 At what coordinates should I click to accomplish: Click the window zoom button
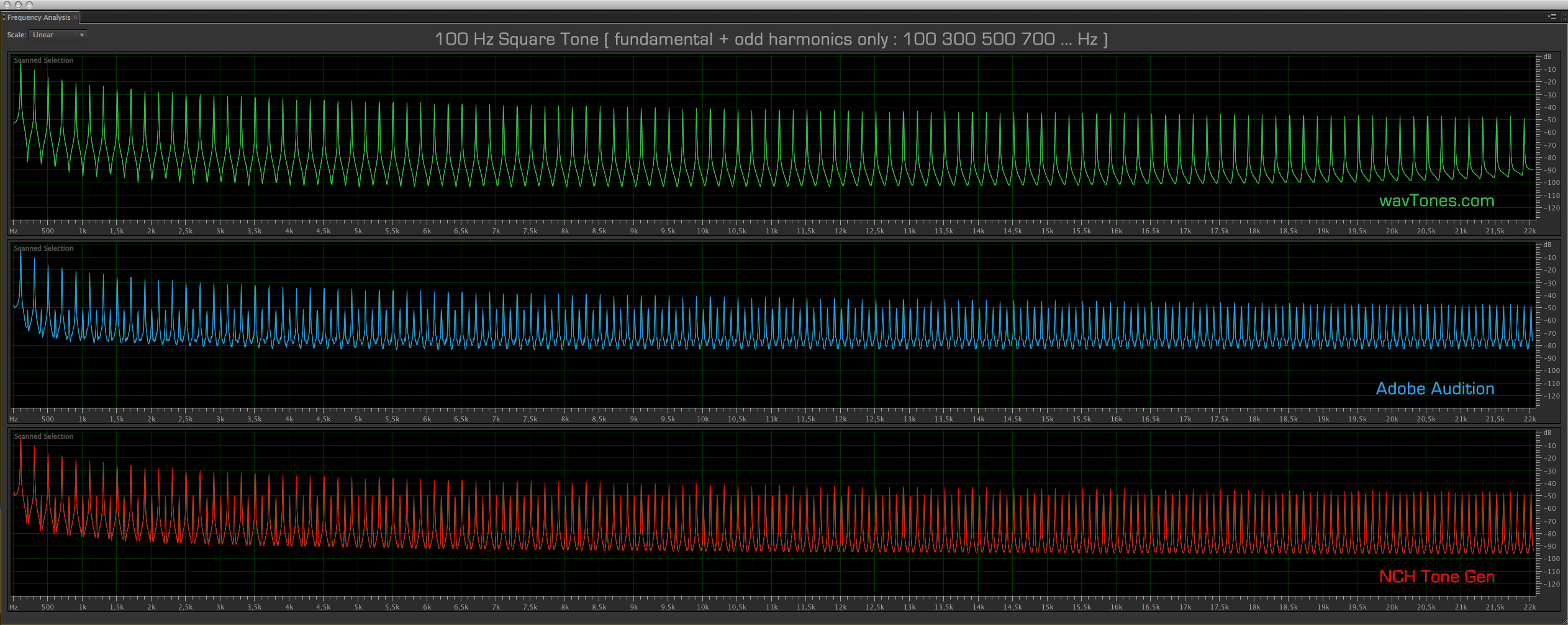coord(29,4)
